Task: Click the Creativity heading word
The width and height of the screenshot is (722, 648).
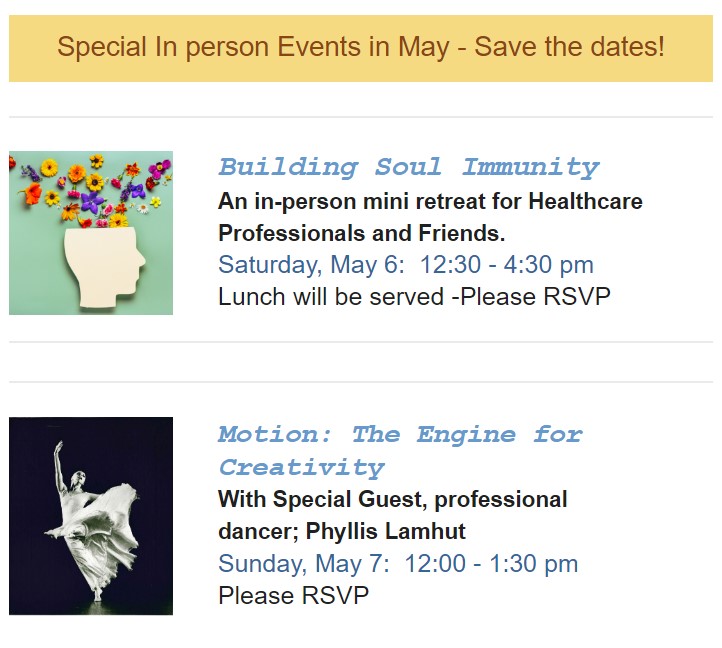Action: (x=302, y=468)
